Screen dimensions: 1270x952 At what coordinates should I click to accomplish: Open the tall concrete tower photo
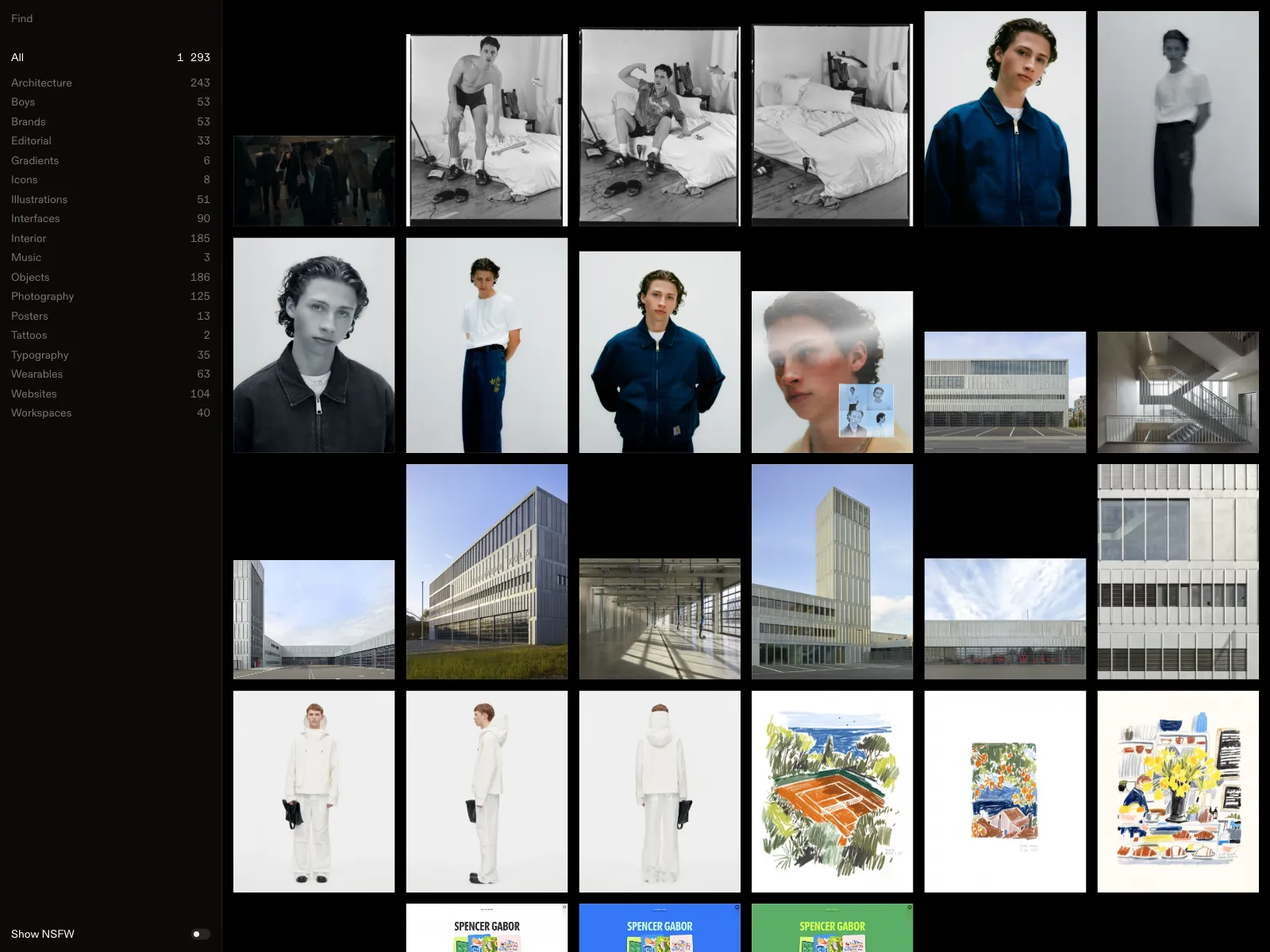tap(832, 571)
